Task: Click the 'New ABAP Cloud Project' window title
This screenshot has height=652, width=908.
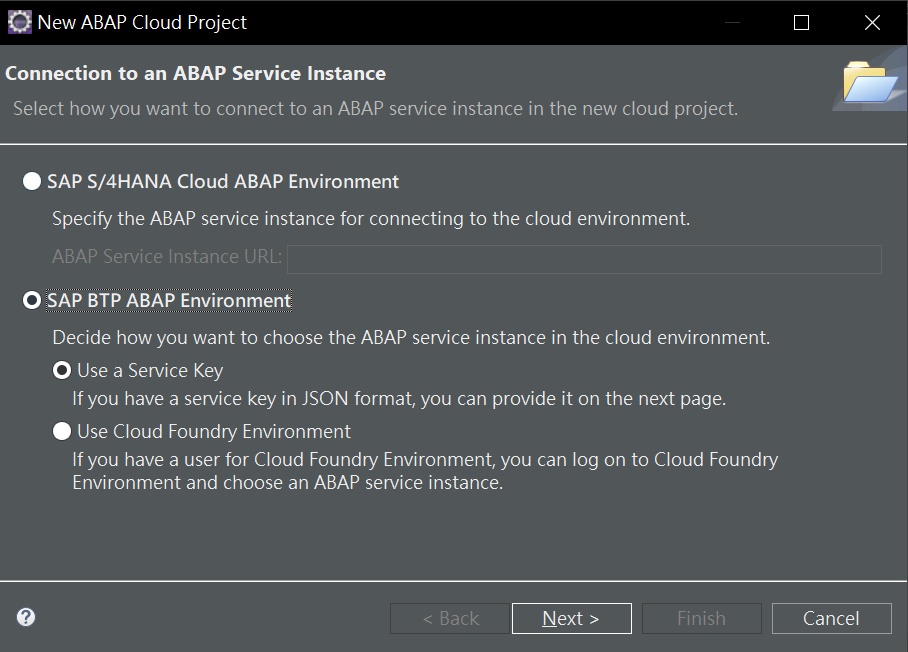Action: [x=142, y=22]
